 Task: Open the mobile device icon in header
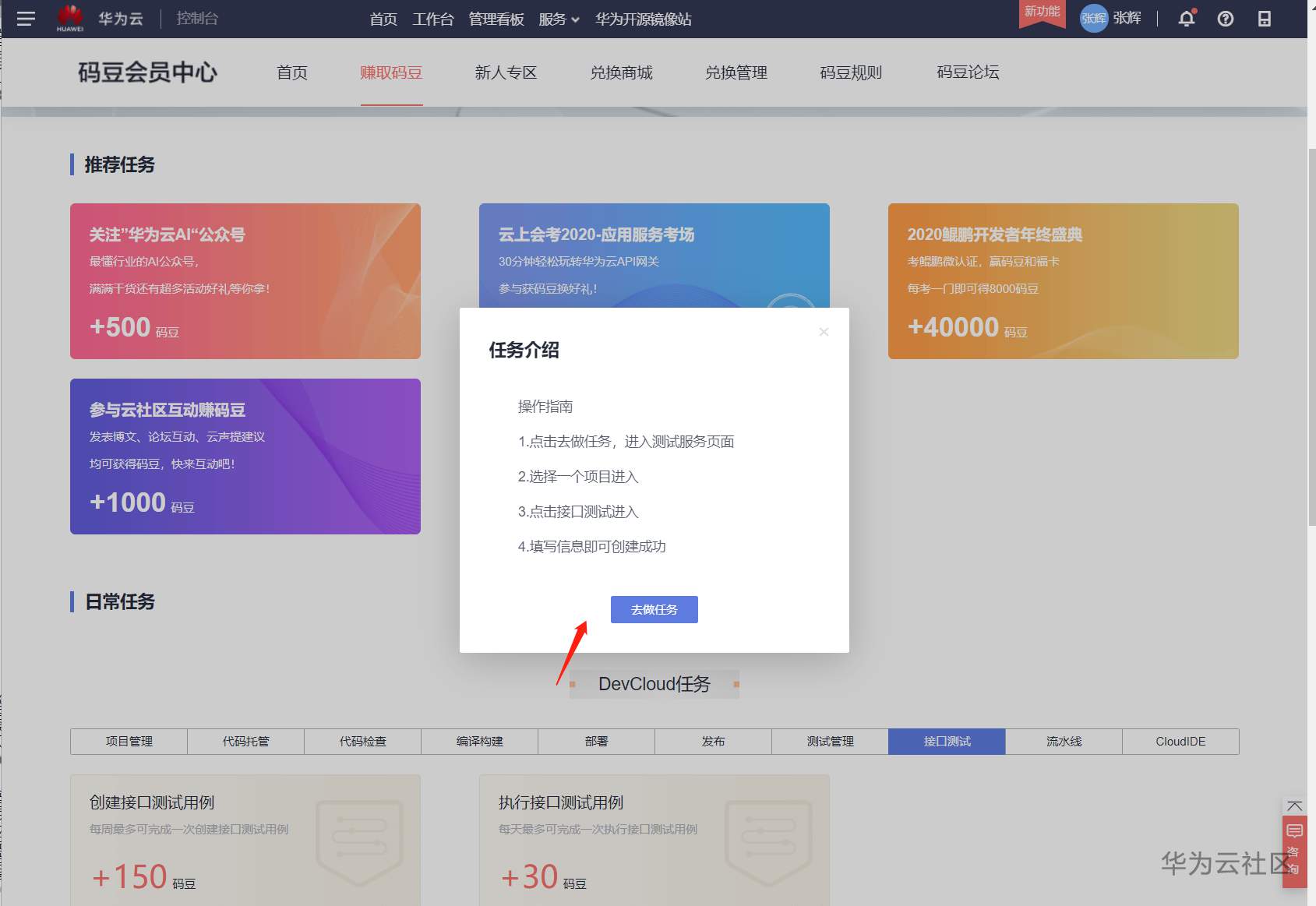(1265, 19)
